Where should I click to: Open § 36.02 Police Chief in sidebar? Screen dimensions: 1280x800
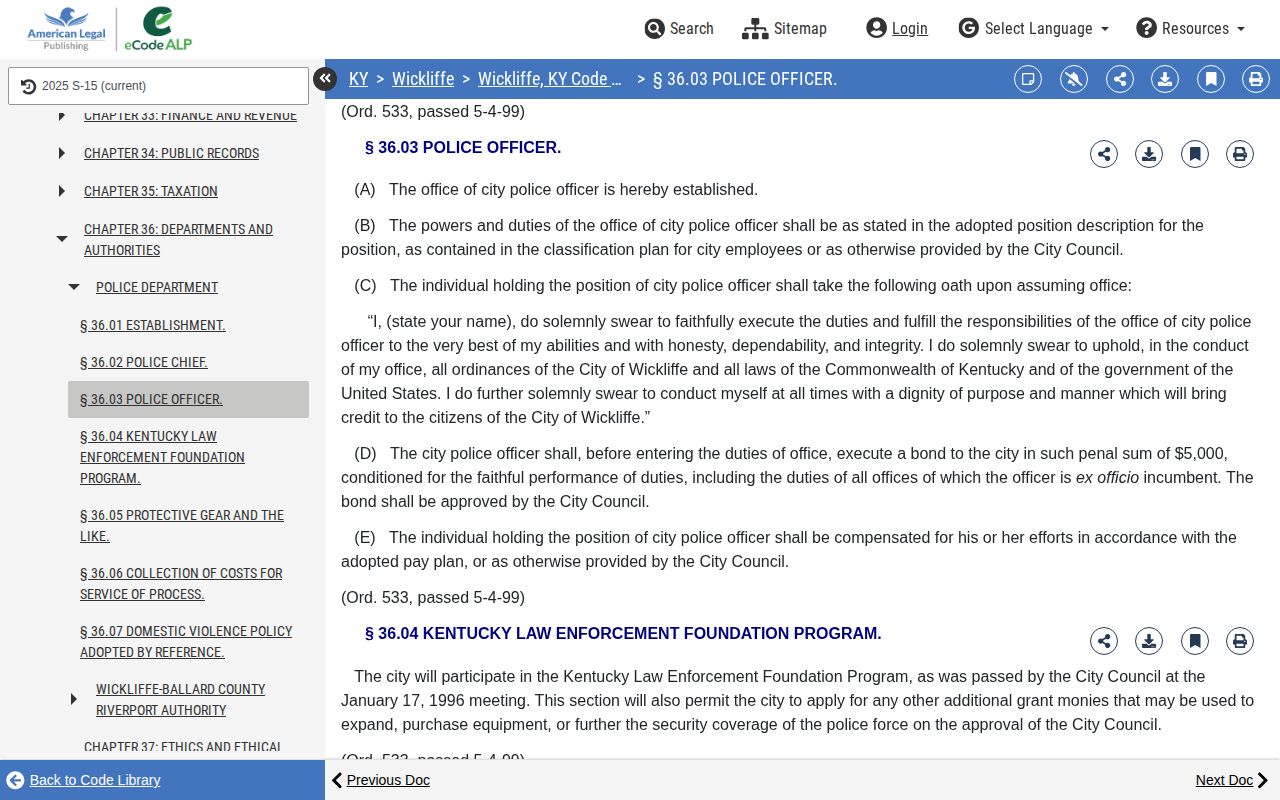coord(144,362)
